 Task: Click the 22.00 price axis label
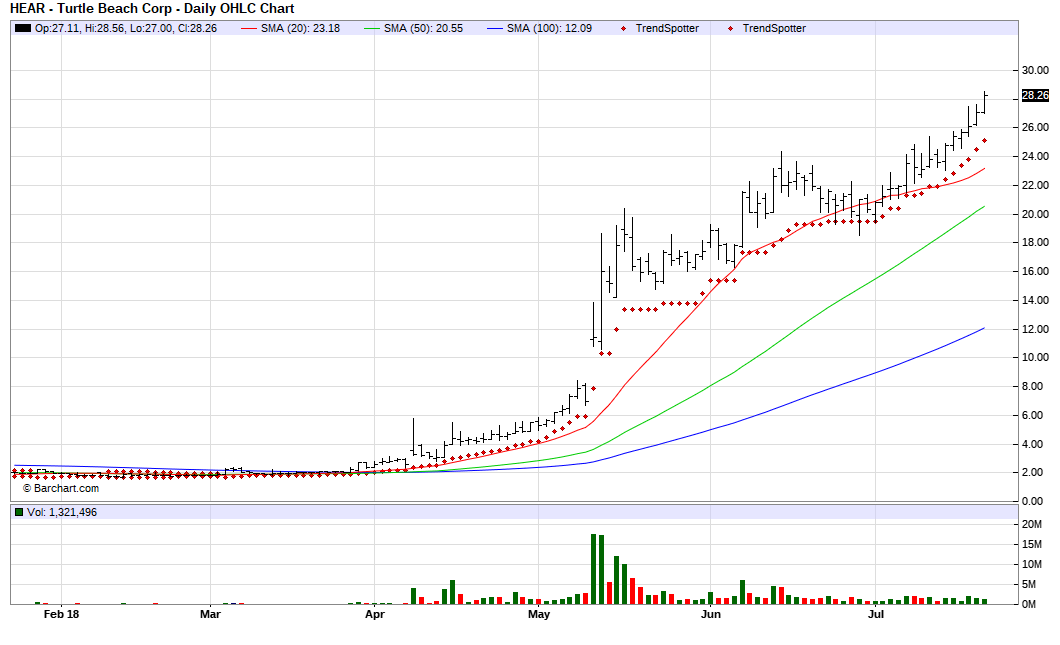1035,185
